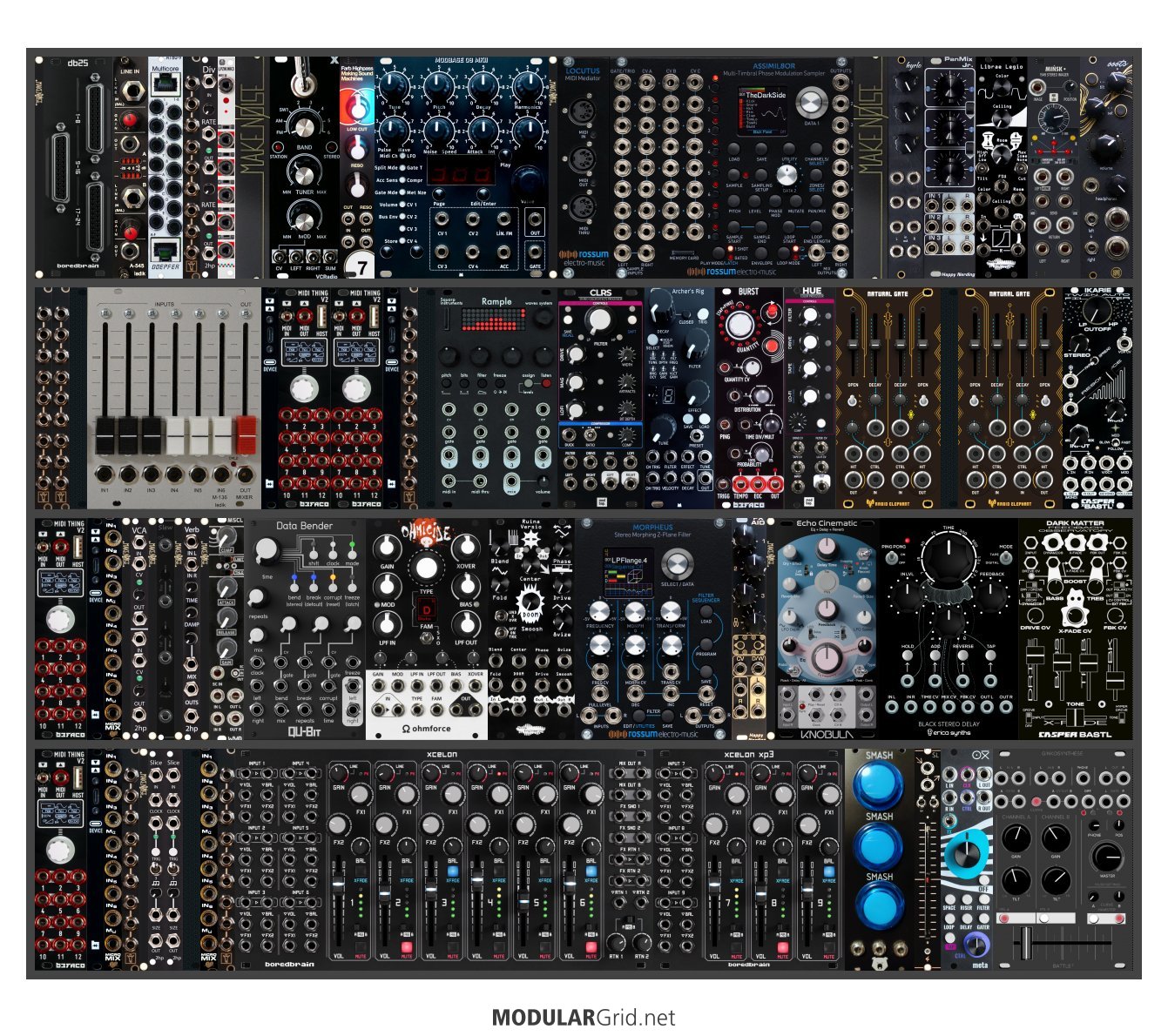Click the Battle Channel A GAIN knob
This screenshot has width=1168, height=1036.
point(1015,838)
